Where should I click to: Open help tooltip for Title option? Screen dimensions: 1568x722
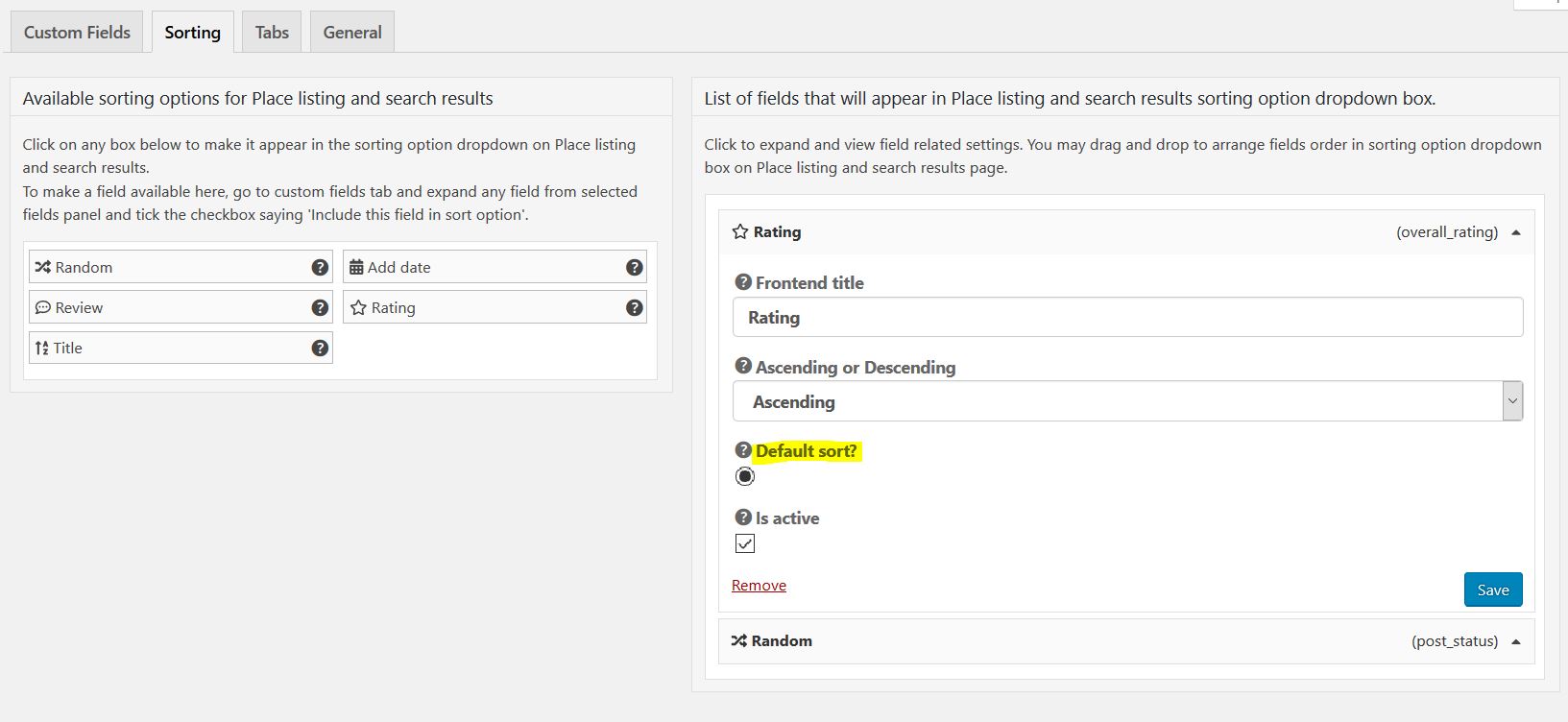tap(320, 348)
